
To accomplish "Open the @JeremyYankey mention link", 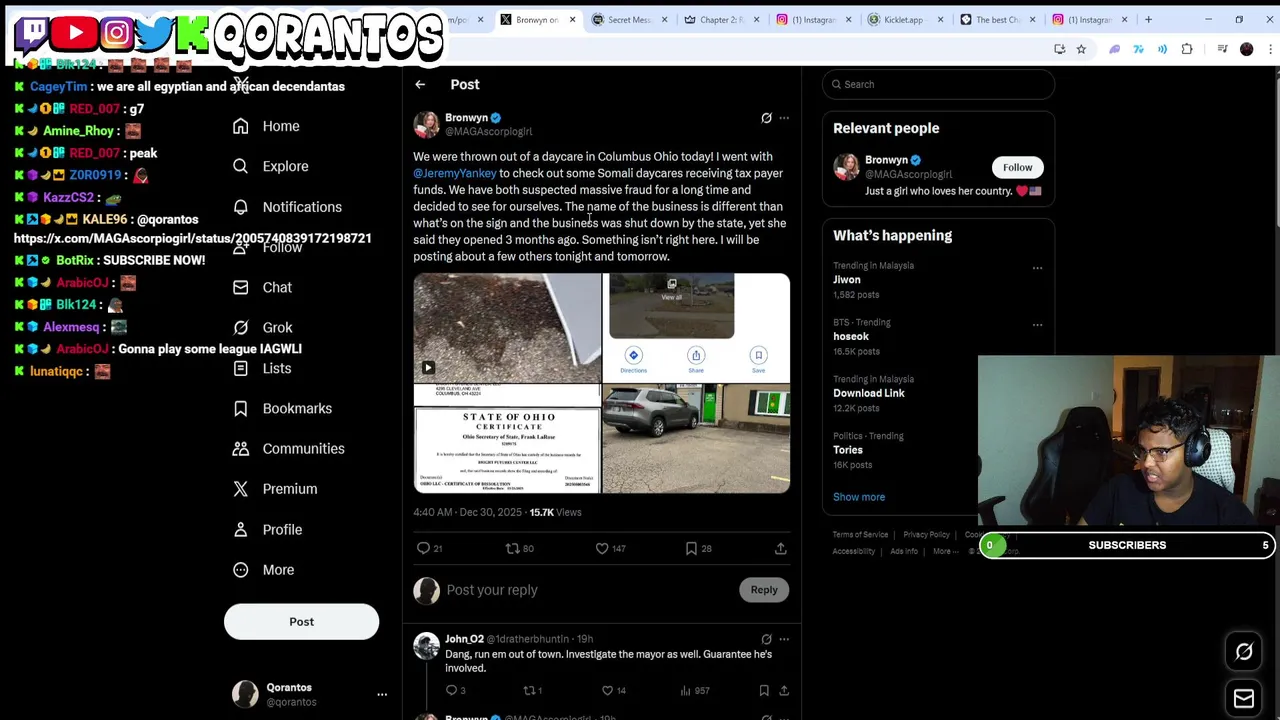I will (x=455, y=173).
